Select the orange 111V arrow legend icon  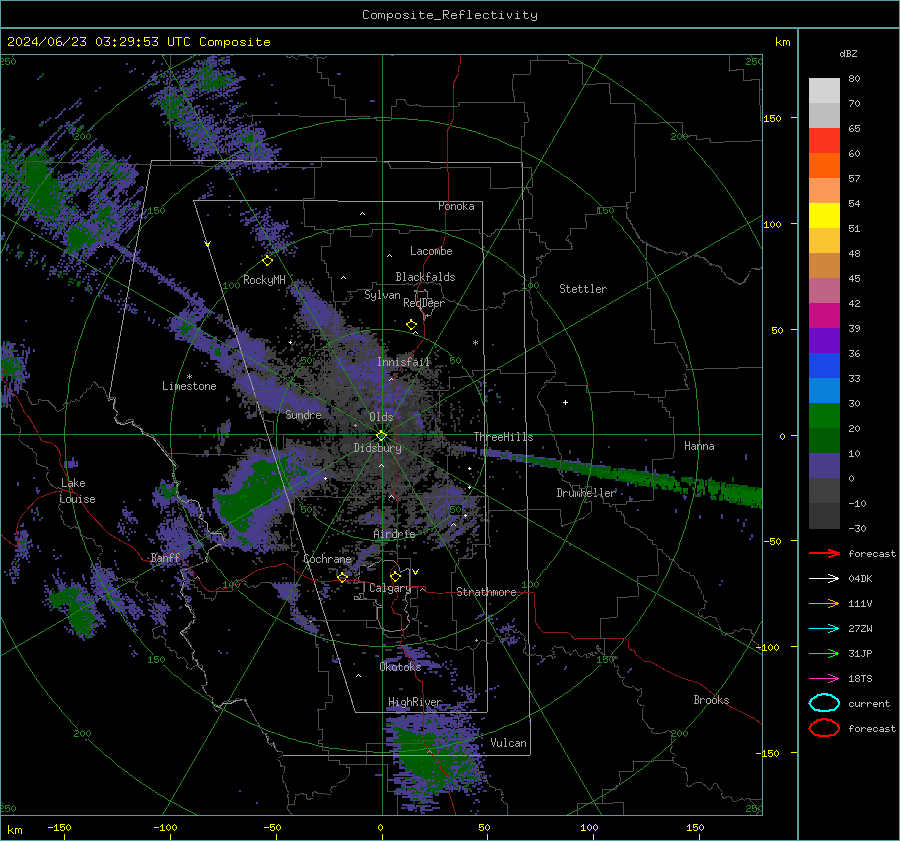824,603
